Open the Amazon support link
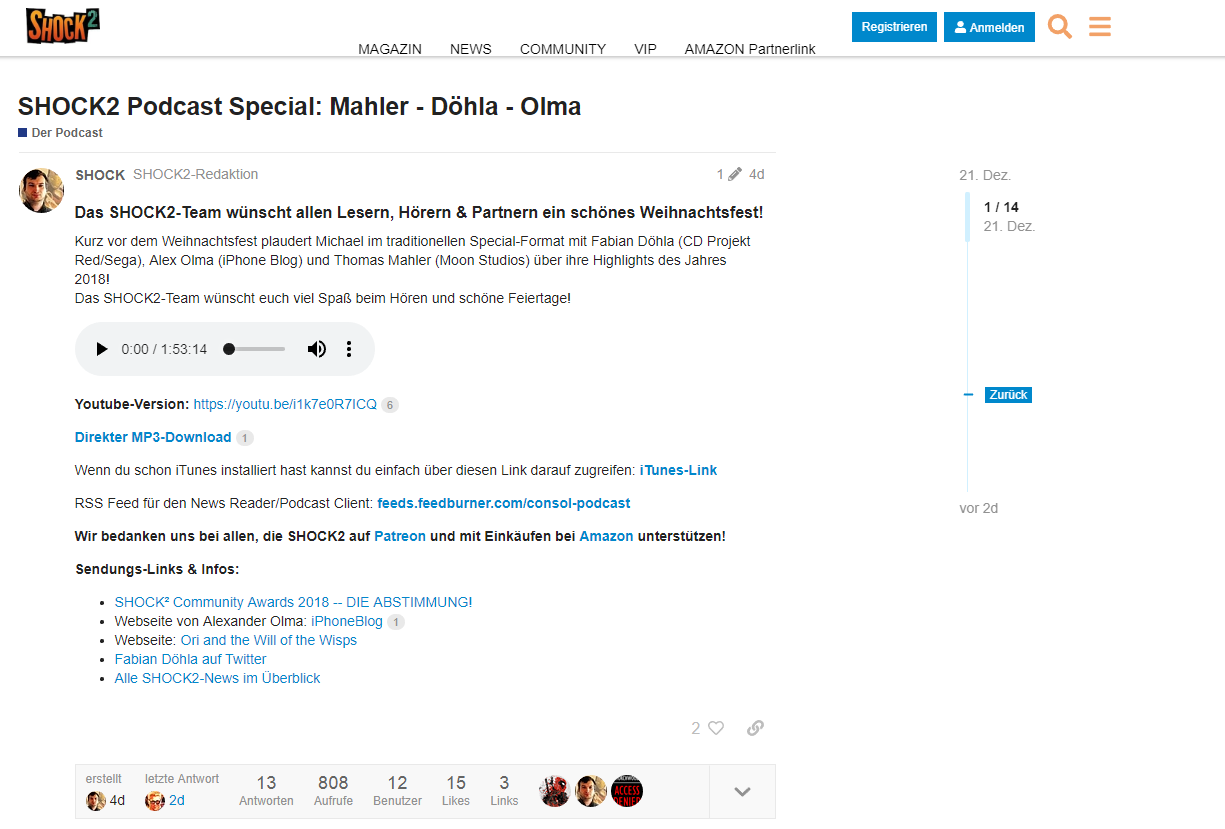 (x=606, y=537)
